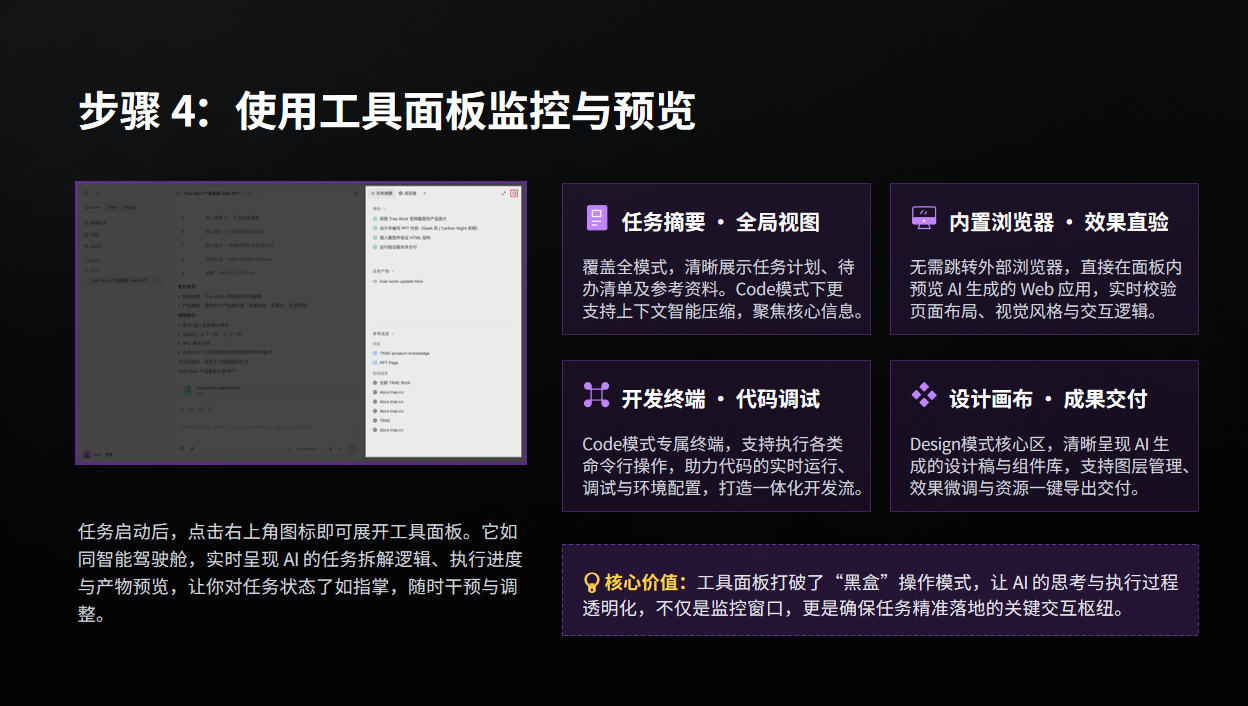Open the 全新 TRAE Work search result
This screenshot has height=706, width=1248.
[x=391, y=383]
